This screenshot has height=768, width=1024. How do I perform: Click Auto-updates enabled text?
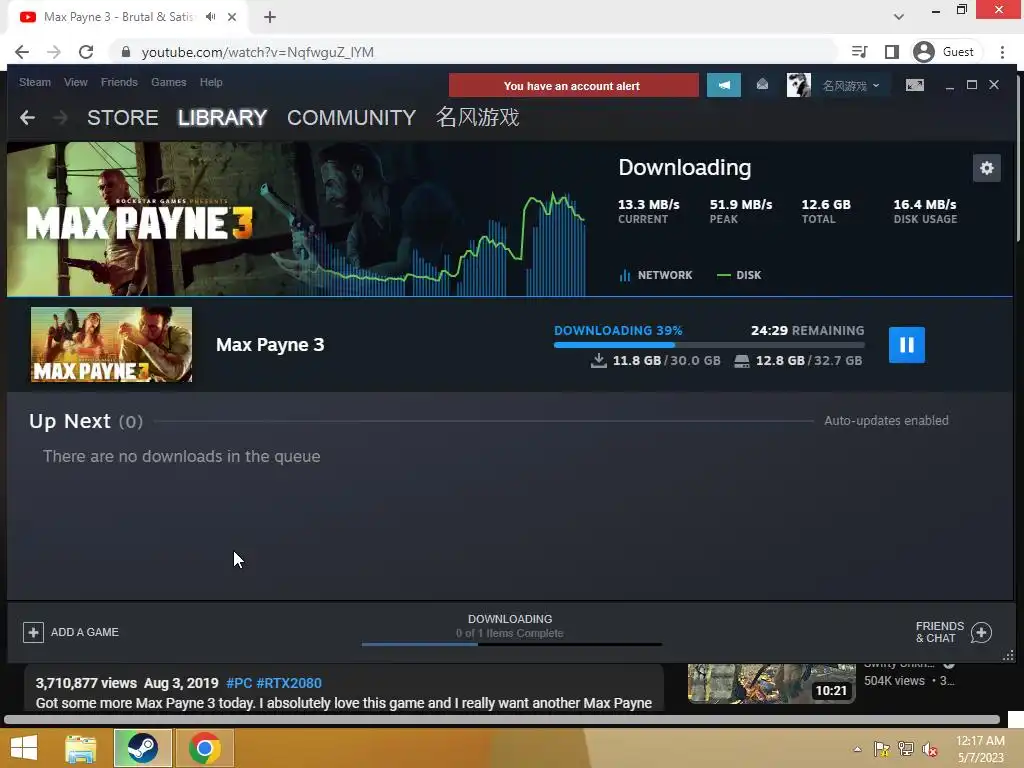[886, 421]
